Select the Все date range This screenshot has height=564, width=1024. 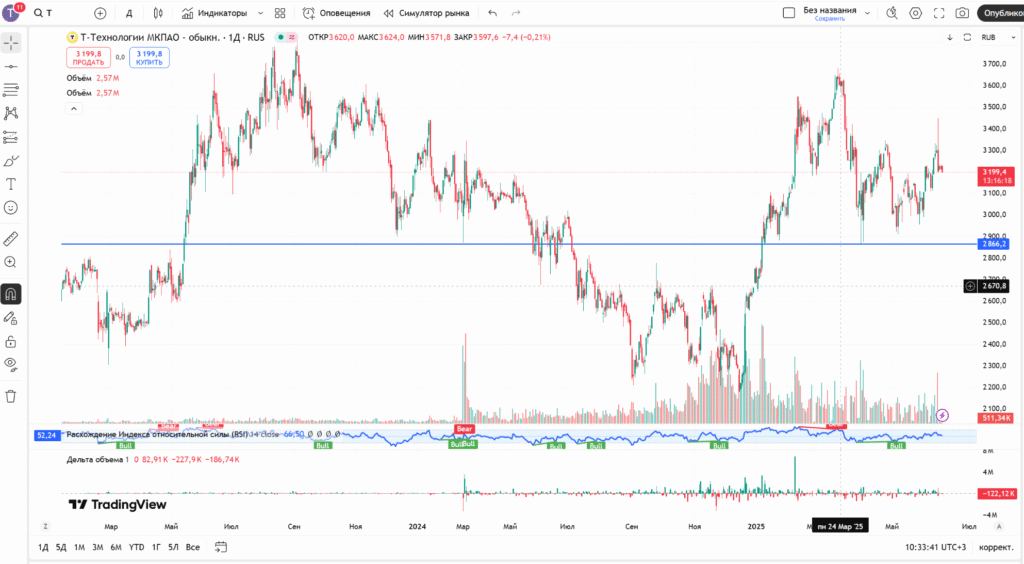[193, 547]
